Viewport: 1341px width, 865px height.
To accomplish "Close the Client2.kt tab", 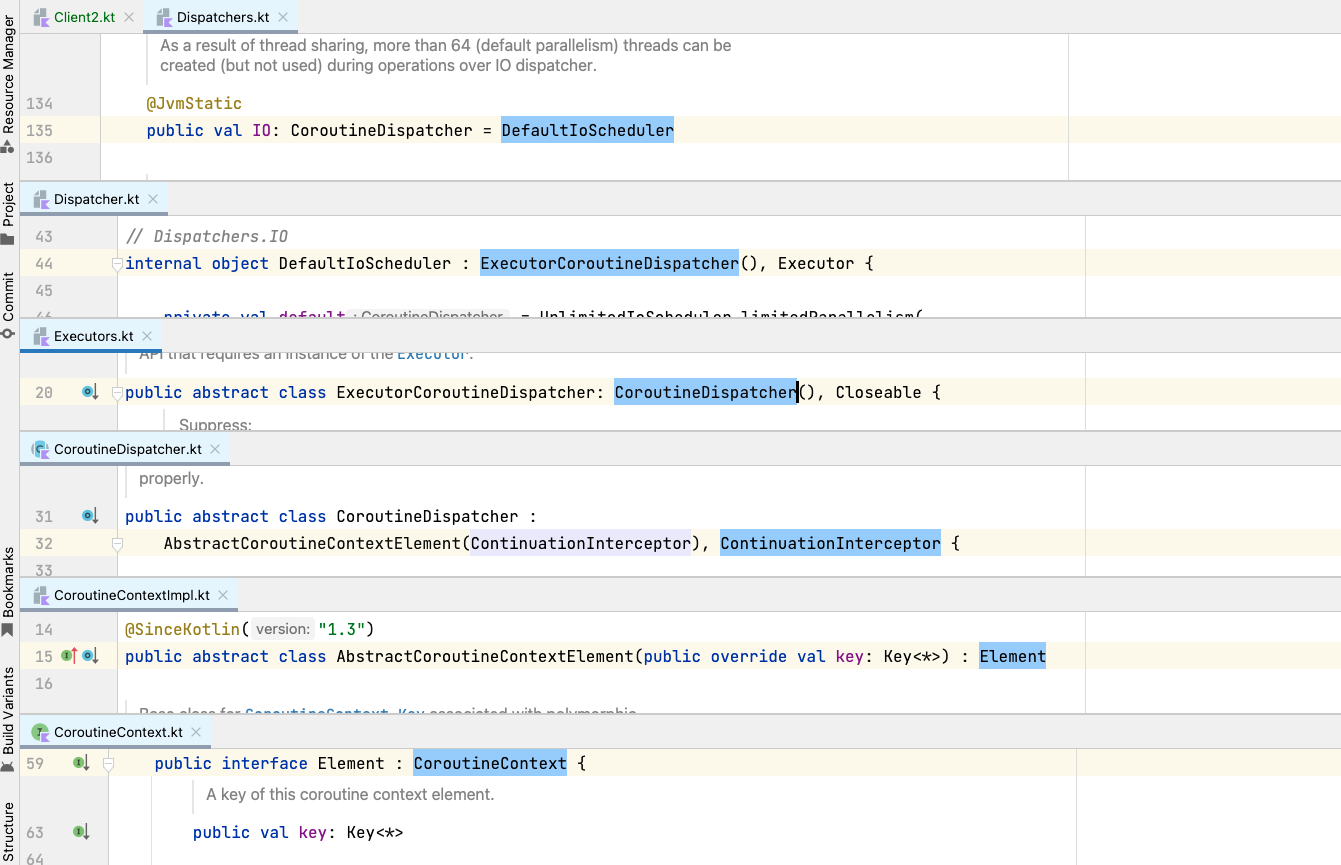I will pos(129,17).
